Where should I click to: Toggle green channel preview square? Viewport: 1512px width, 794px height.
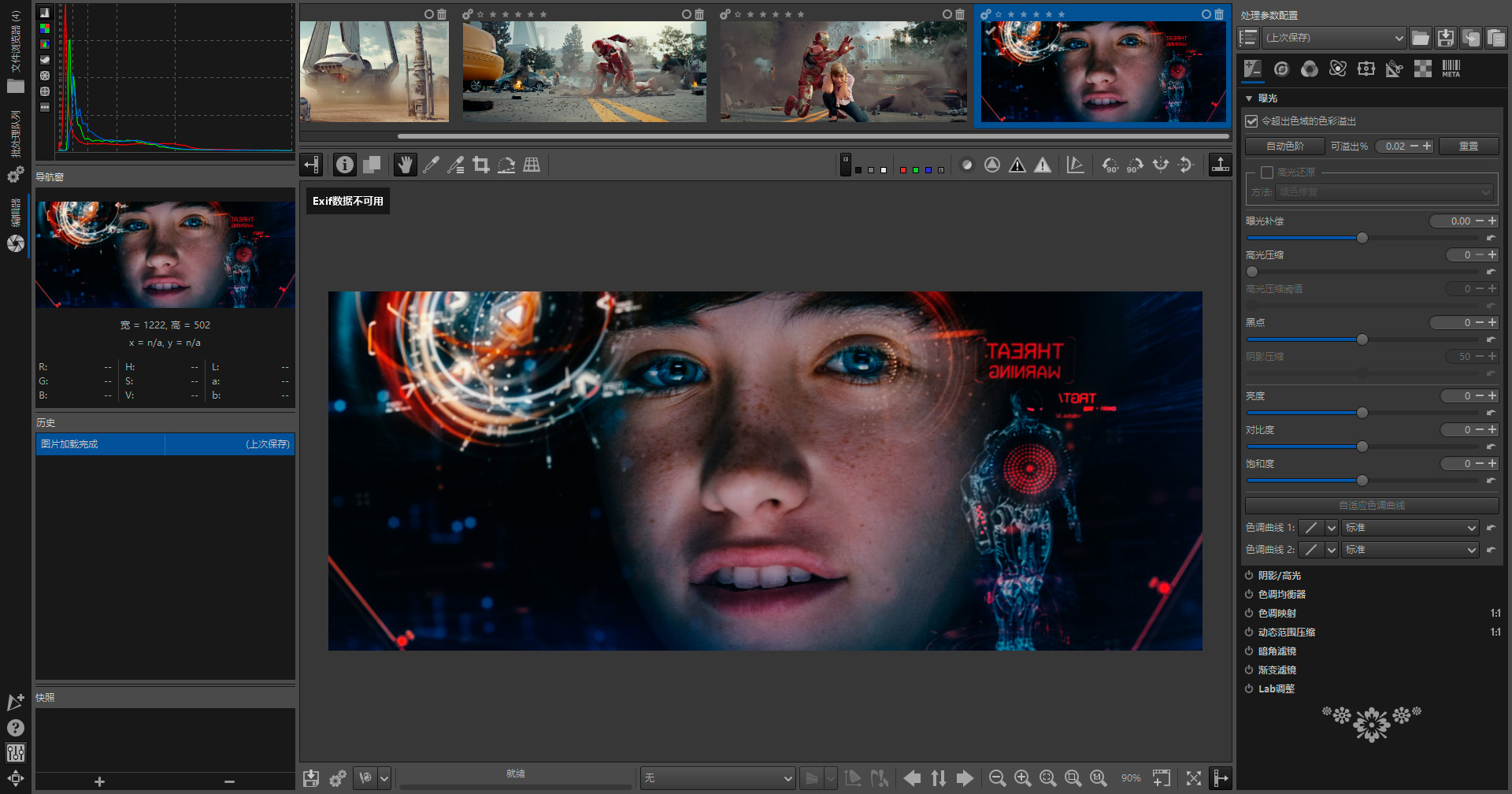click(915, 169)
